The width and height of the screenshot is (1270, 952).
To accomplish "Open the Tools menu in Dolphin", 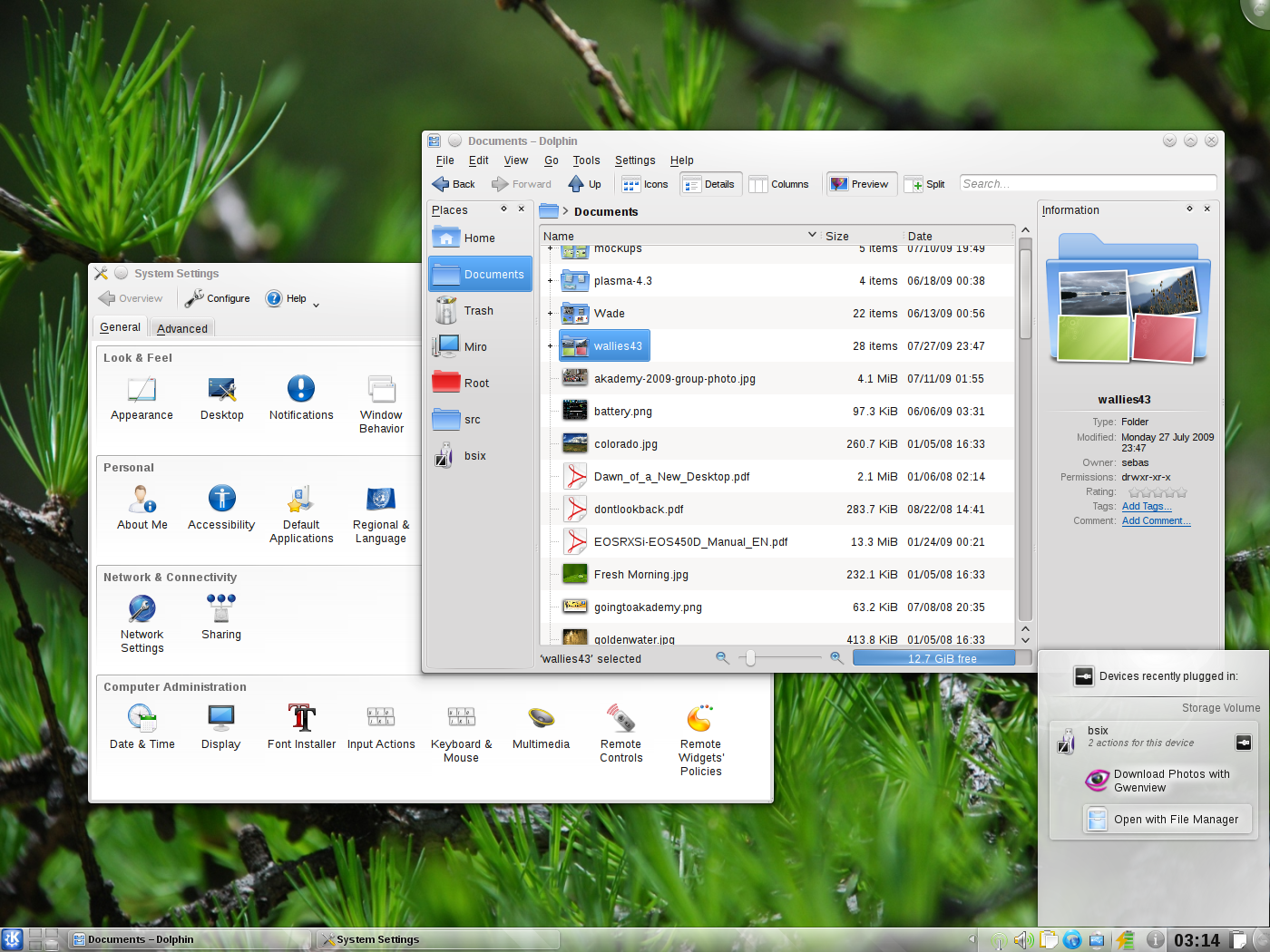I will [586, 160].
